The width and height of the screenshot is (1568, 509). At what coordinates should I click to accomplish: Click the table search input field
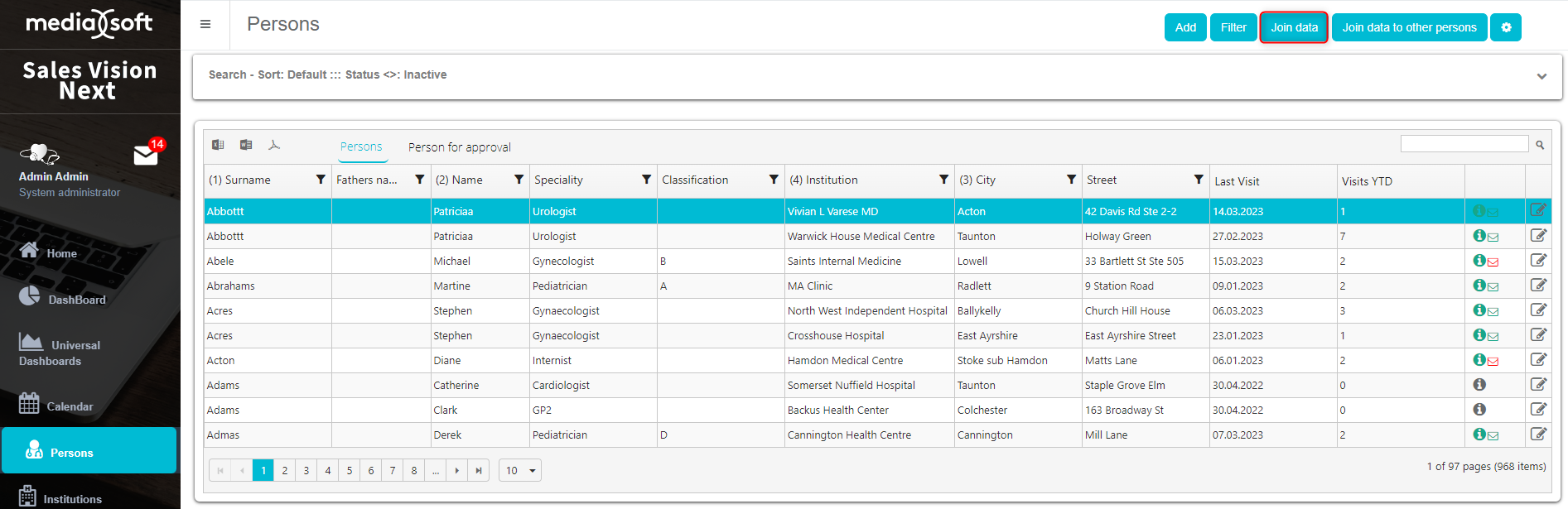[x=1464, y=144]
